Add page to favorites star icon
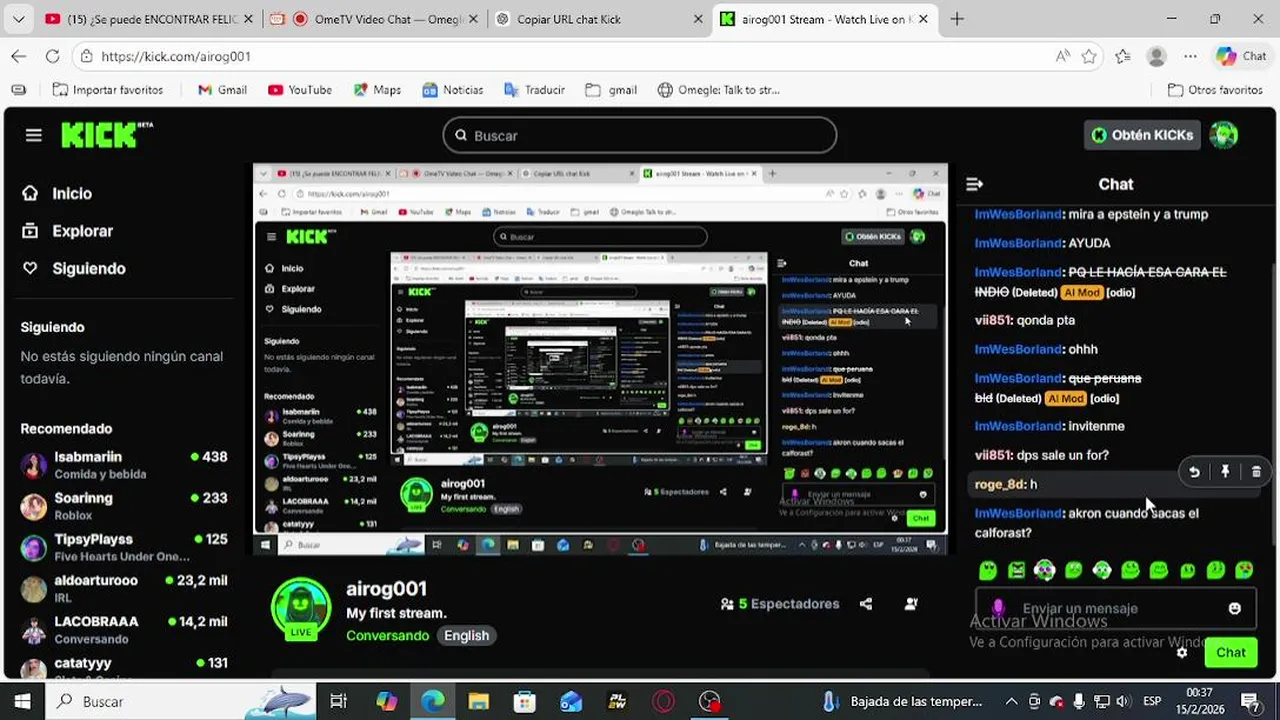Viewport: 1280px width, 720px height. click(1089, 56)
